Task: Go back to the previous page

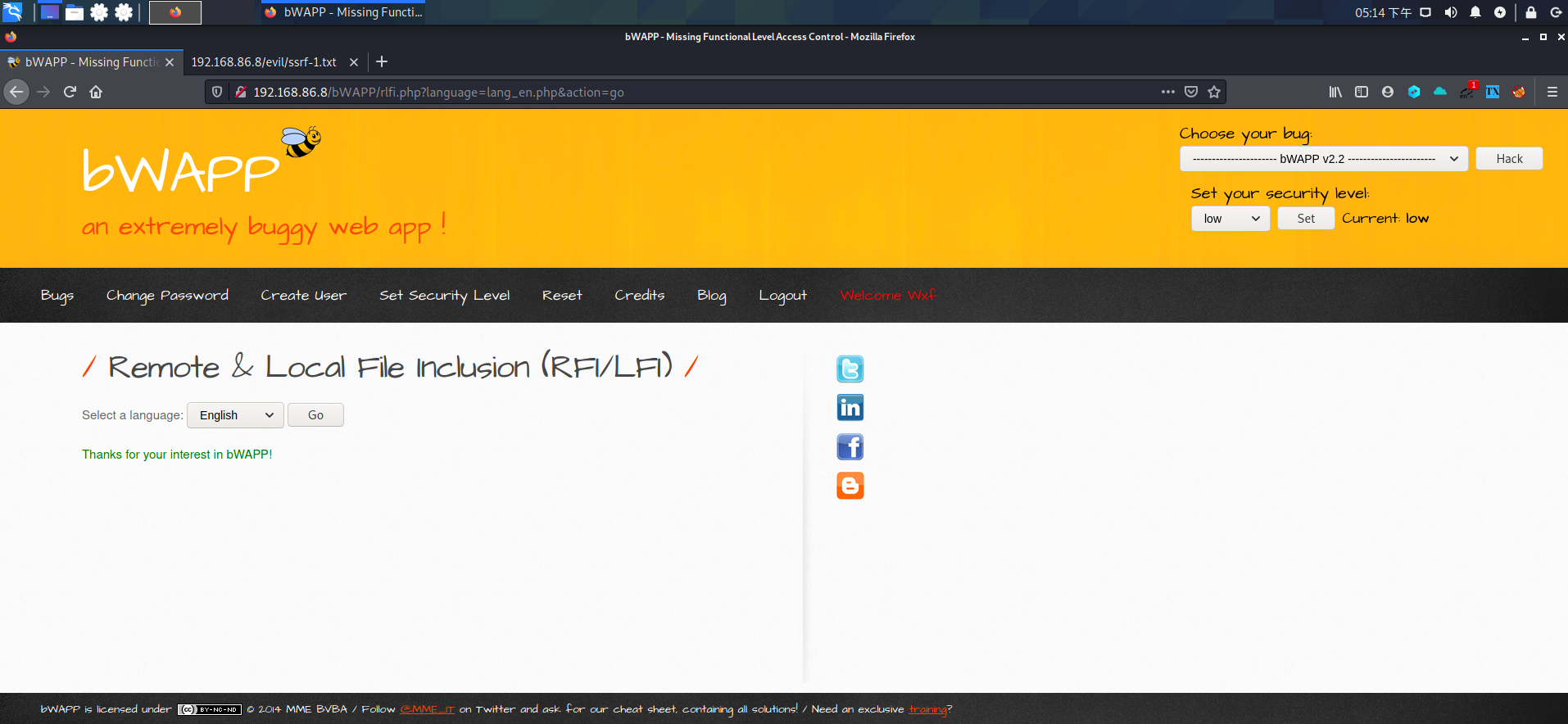Action: pyautogui.click(x=16, y=92)
